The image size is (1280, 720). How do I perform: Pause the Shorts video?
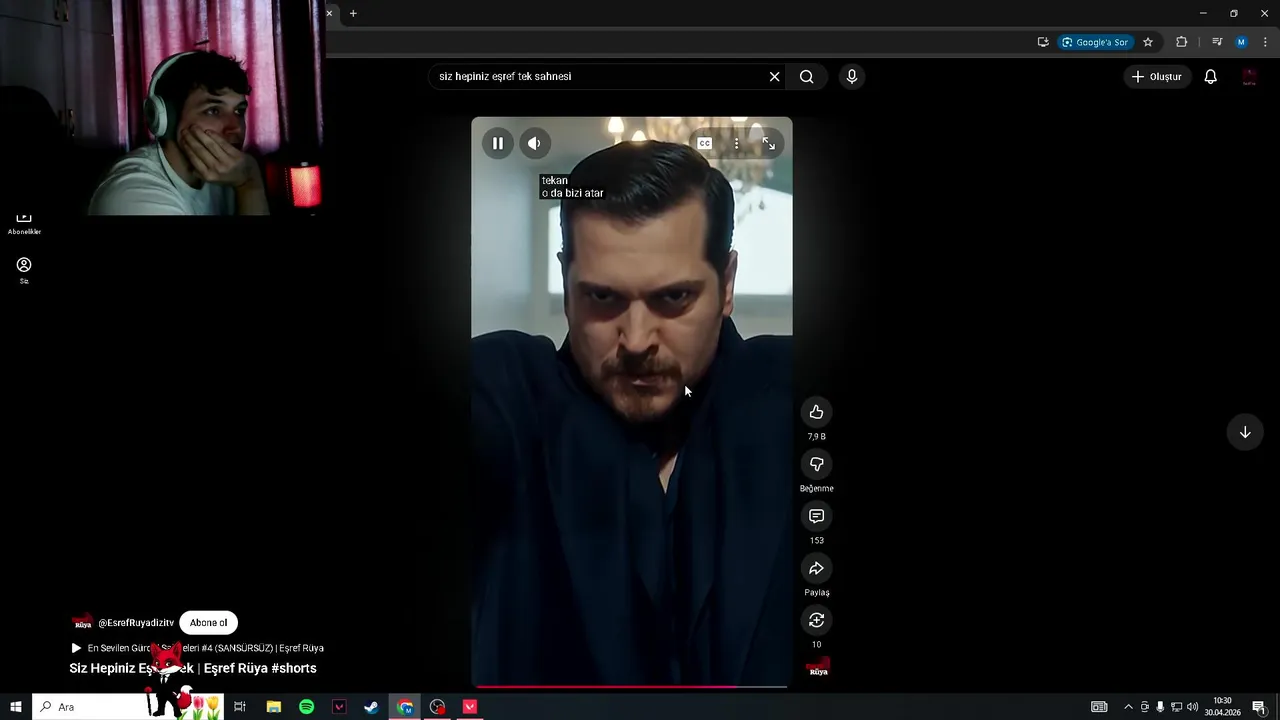click(x=498, y=143)
